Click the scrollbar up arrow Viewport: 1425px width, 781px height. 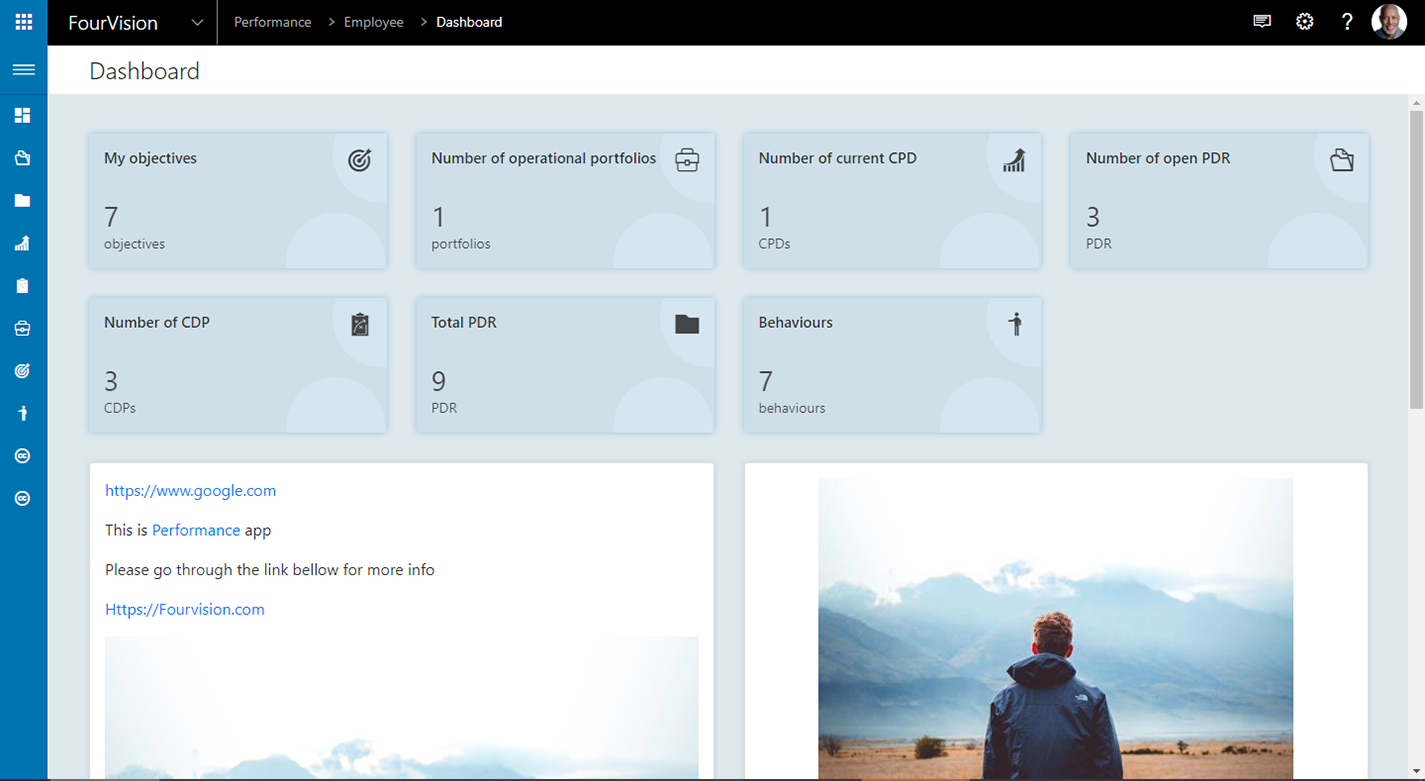click(x=1416, y=103)
